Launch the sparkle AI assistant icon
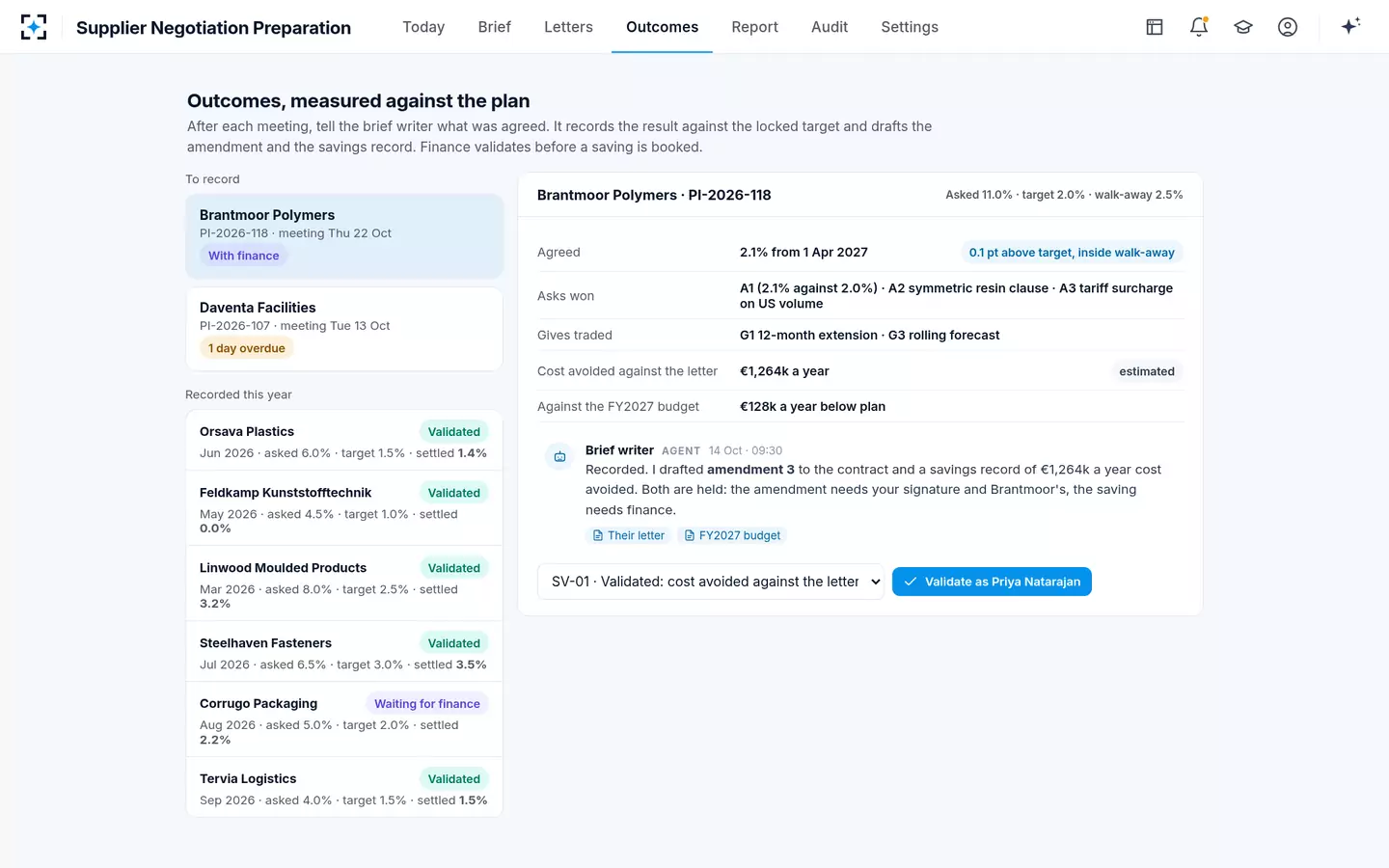 [x=1350, y=26]
